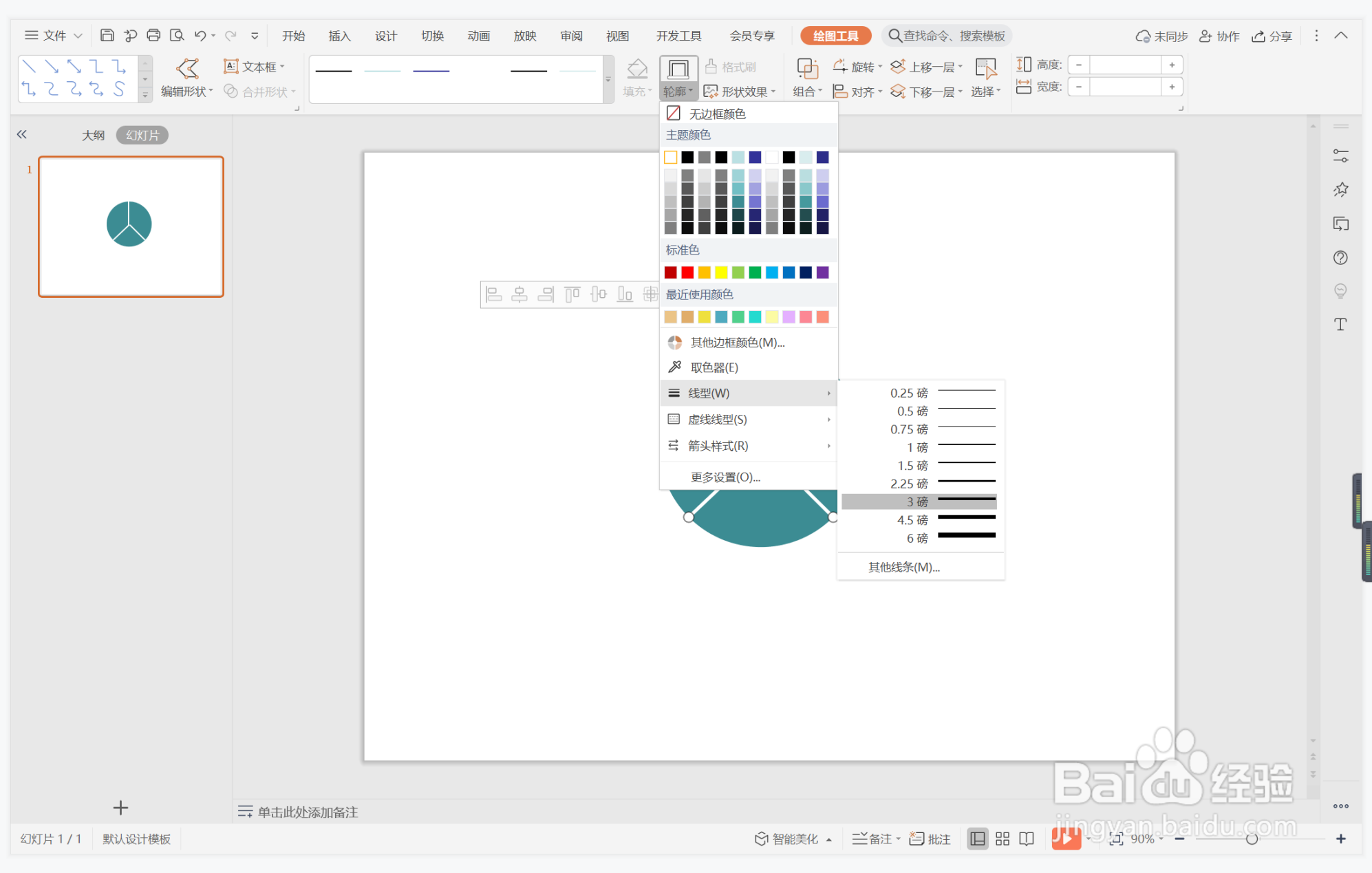Select 0.25 磅 line weight

(x=920, y=393)
